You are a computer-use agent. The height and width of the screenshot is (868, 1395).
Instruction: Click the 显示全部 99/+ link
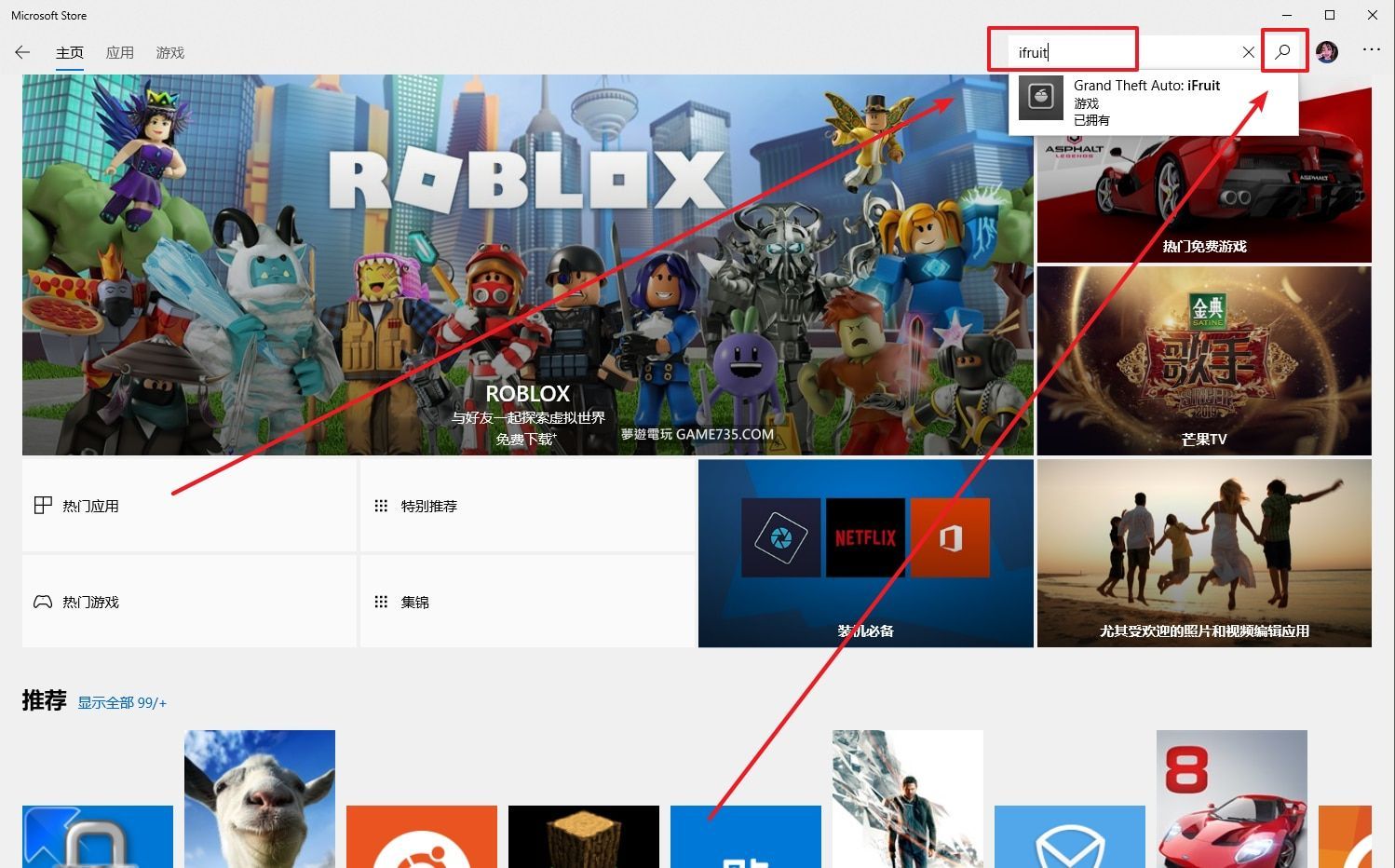122,703
